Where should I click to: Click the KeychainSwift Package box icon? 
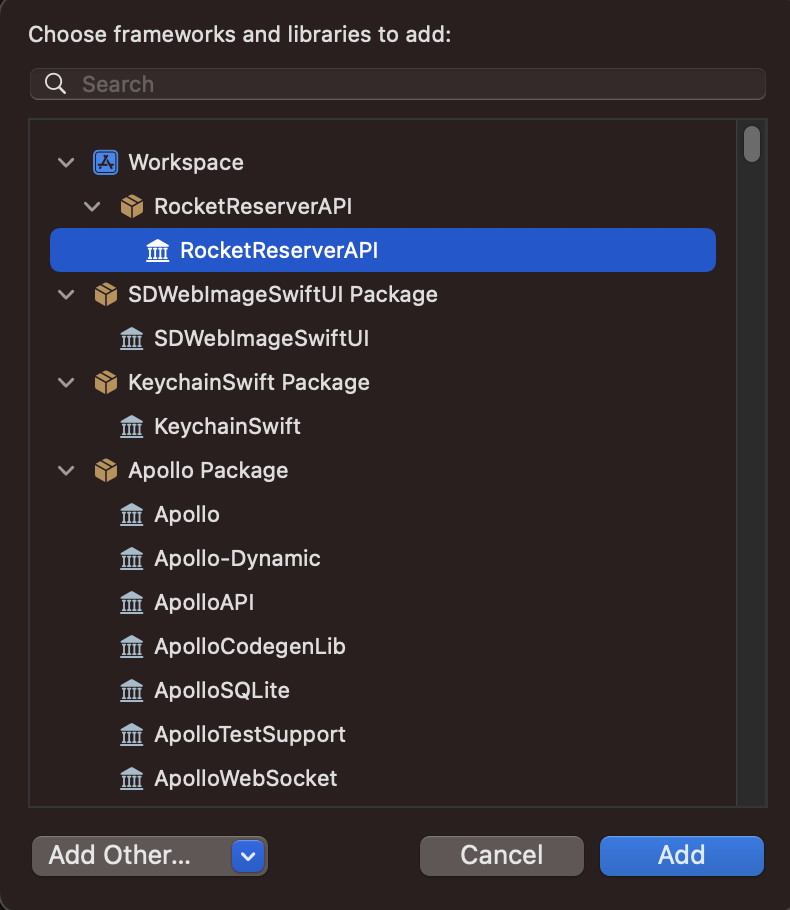click(106, 383)
